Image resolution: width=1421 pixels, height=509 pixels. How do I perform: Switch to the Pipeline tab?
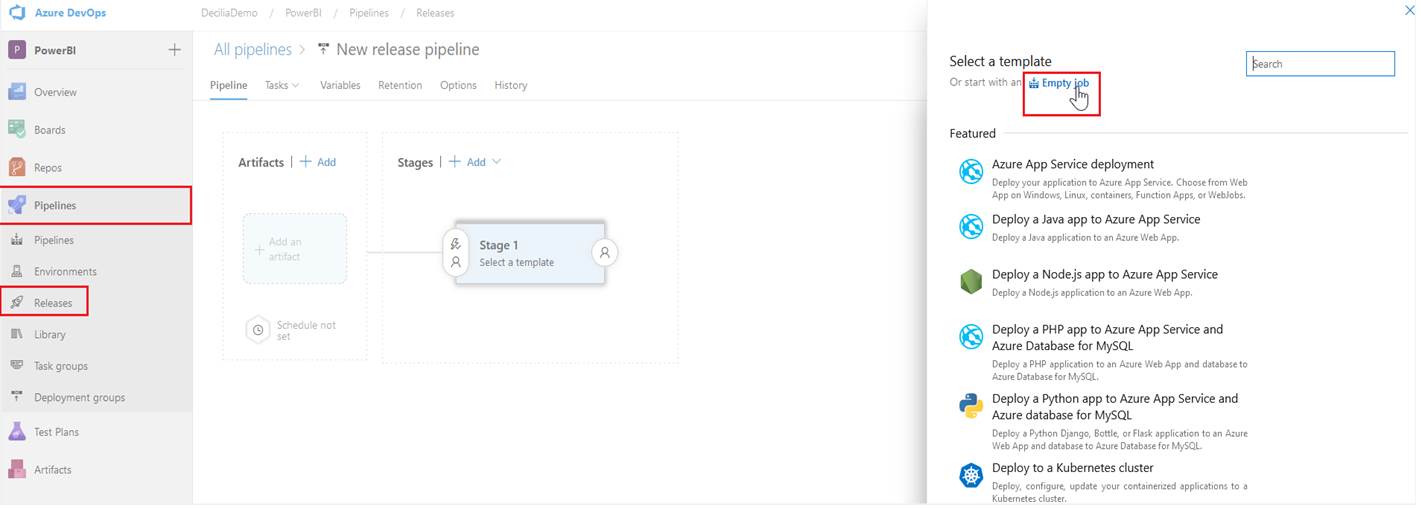(x=229, y=85)
